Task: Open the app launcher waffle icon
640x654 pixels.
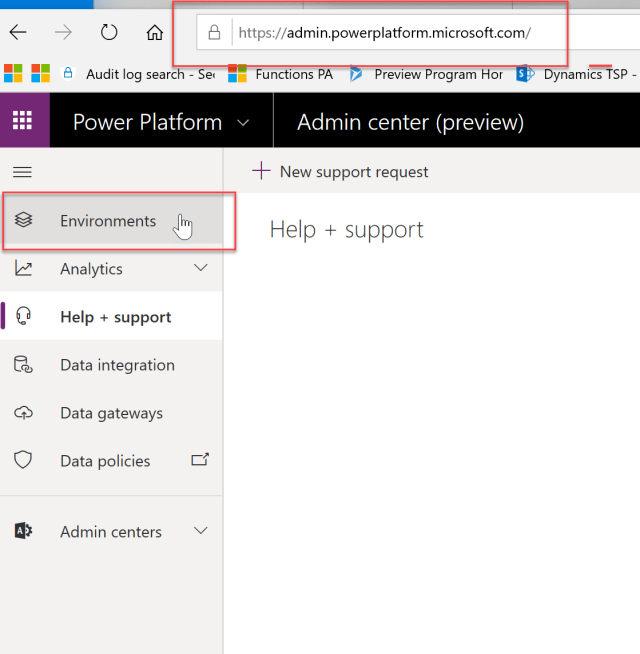Action: point(22,122)
